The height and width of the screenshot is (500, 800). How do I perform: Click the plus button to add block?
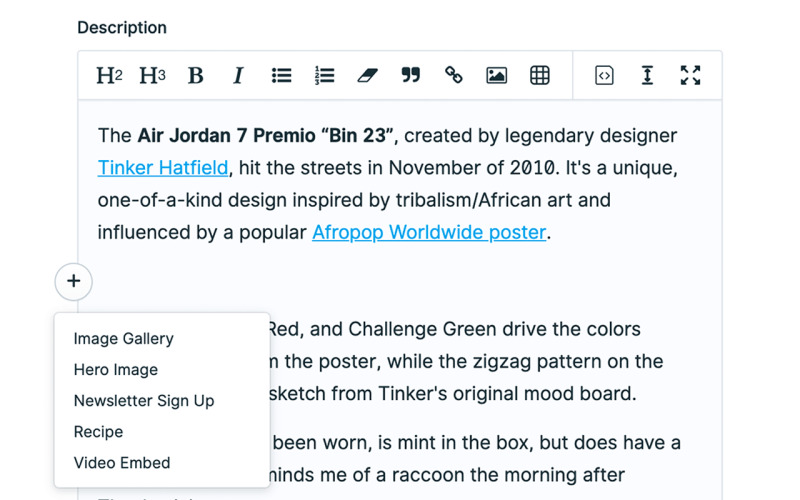73,282
